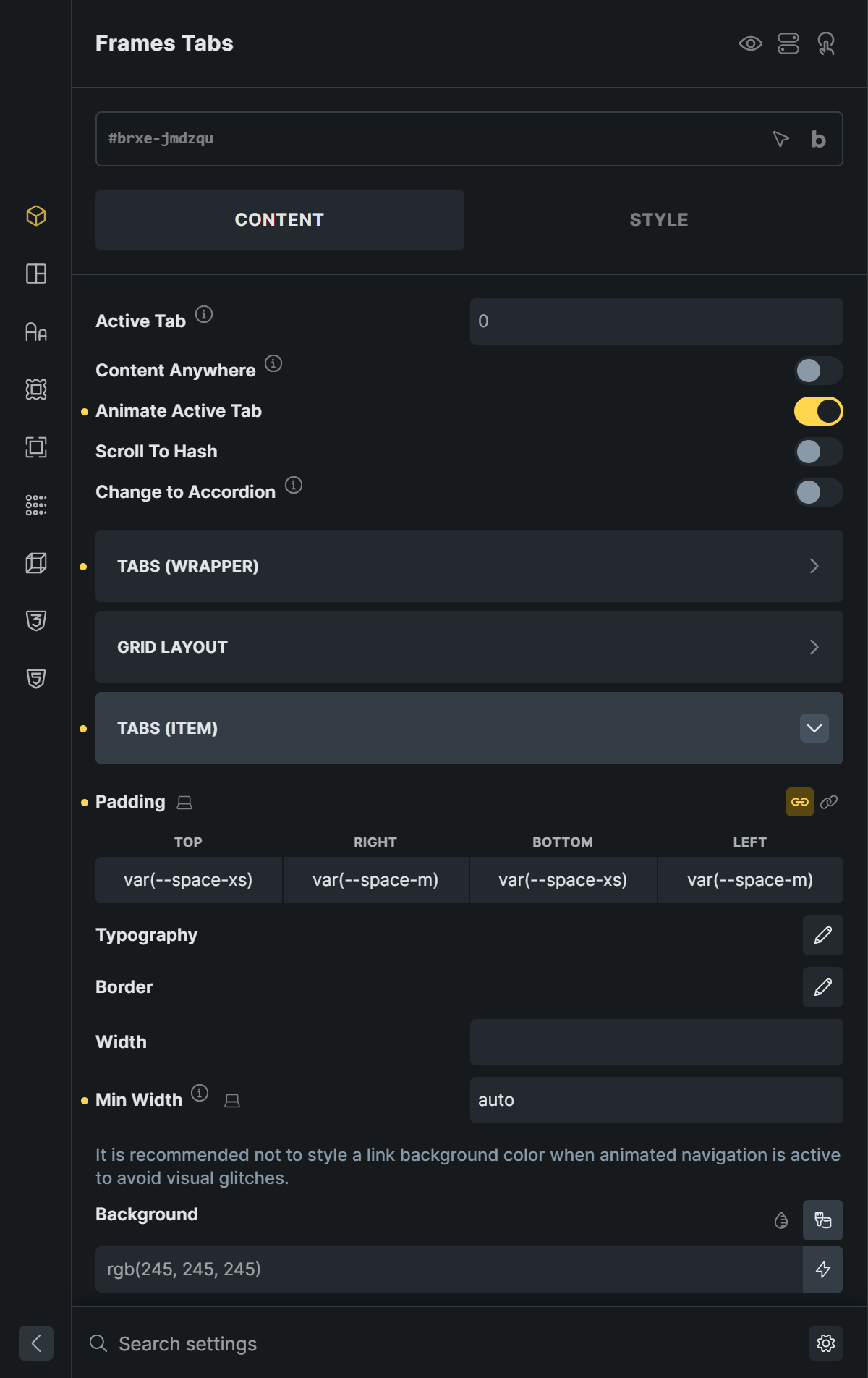Screen dimensions: 868x1378
Task: Click the Change to Accordion info icon
Action: coord(294,485)
